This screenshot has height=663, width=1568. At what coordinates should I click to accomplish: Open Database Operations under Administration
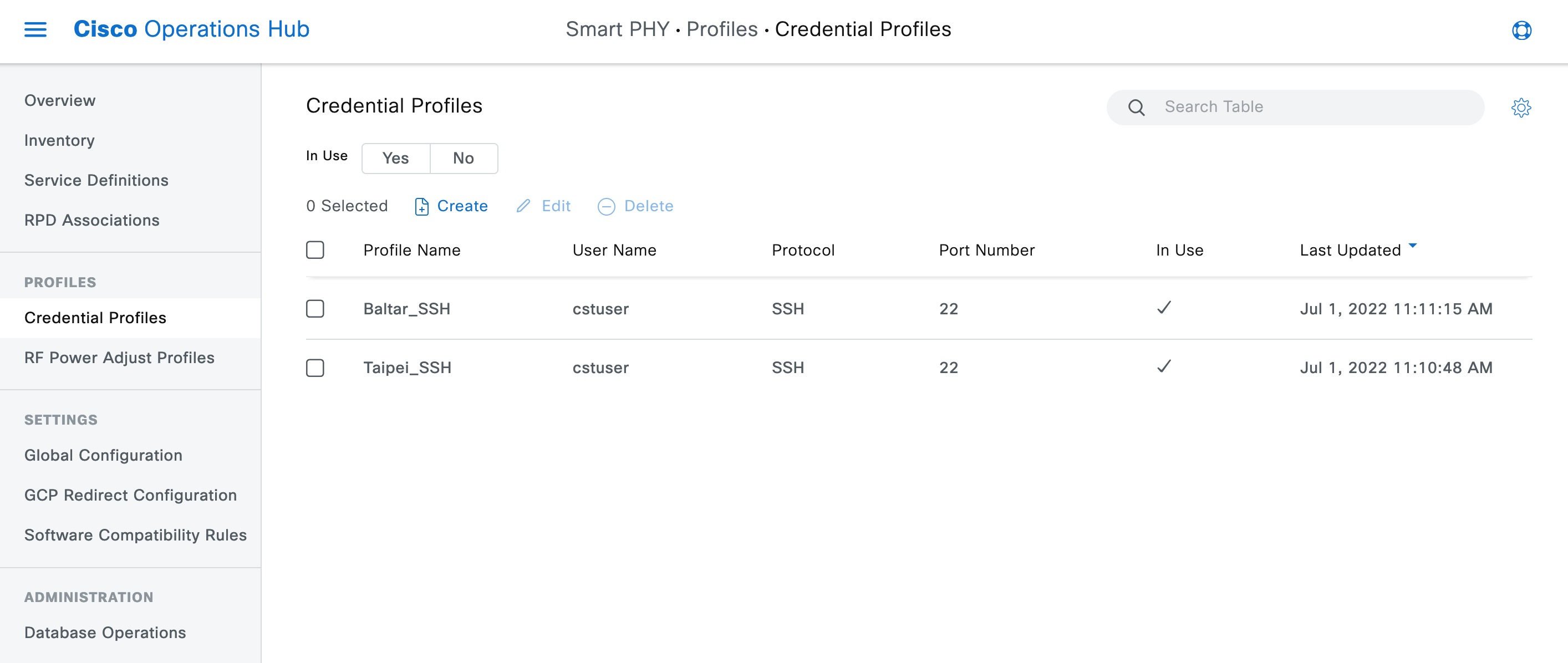point(105,633)
